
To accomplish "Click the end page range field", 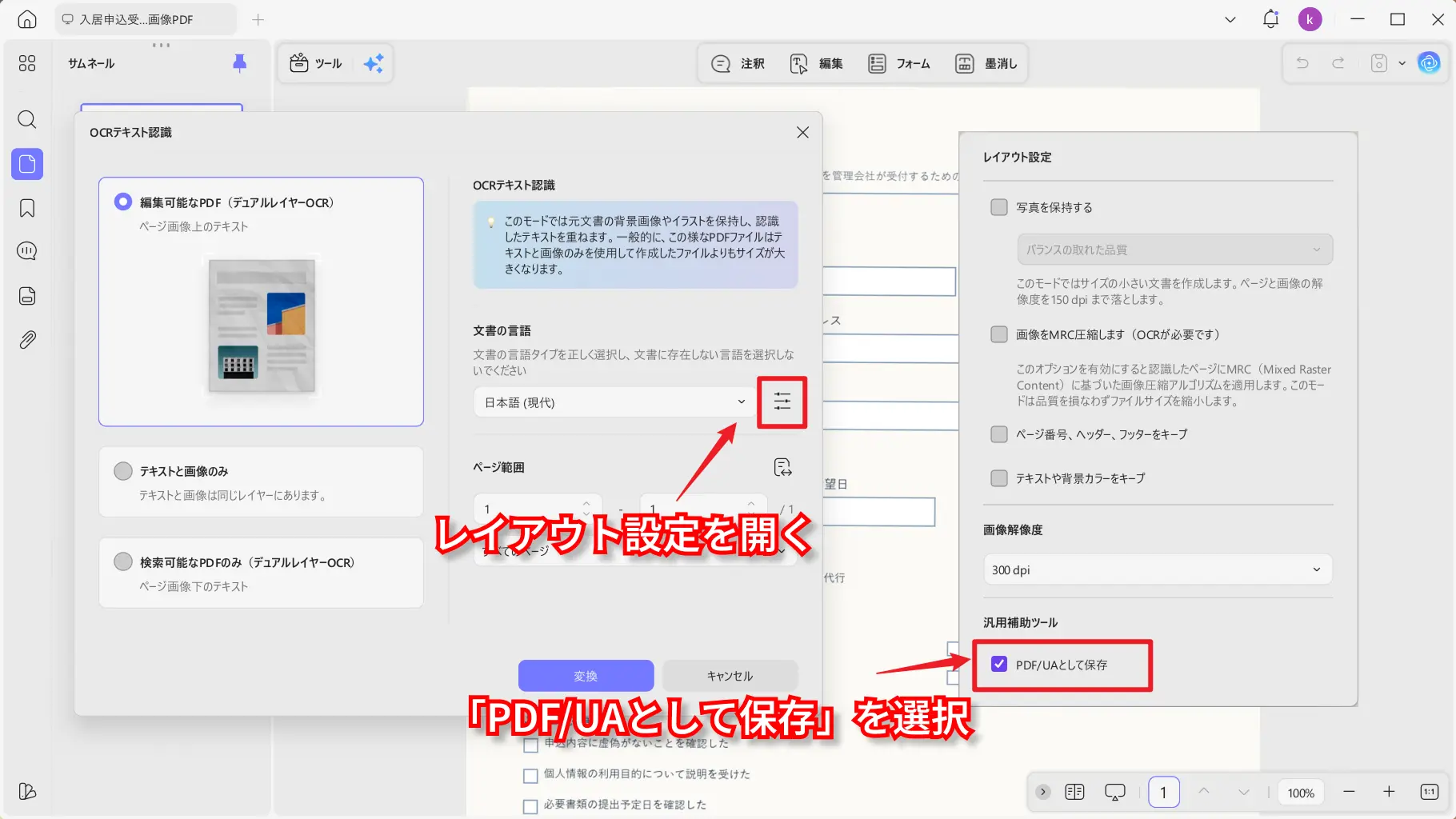I will (x=702, y=509).
